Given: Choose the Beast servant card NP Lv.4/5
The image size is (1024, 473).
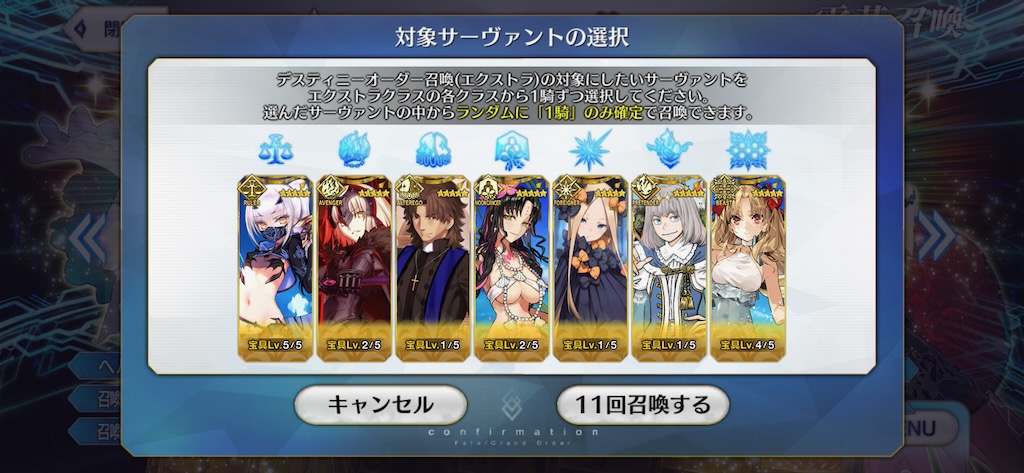Looking at the screenshot, I should pos(748,268).
